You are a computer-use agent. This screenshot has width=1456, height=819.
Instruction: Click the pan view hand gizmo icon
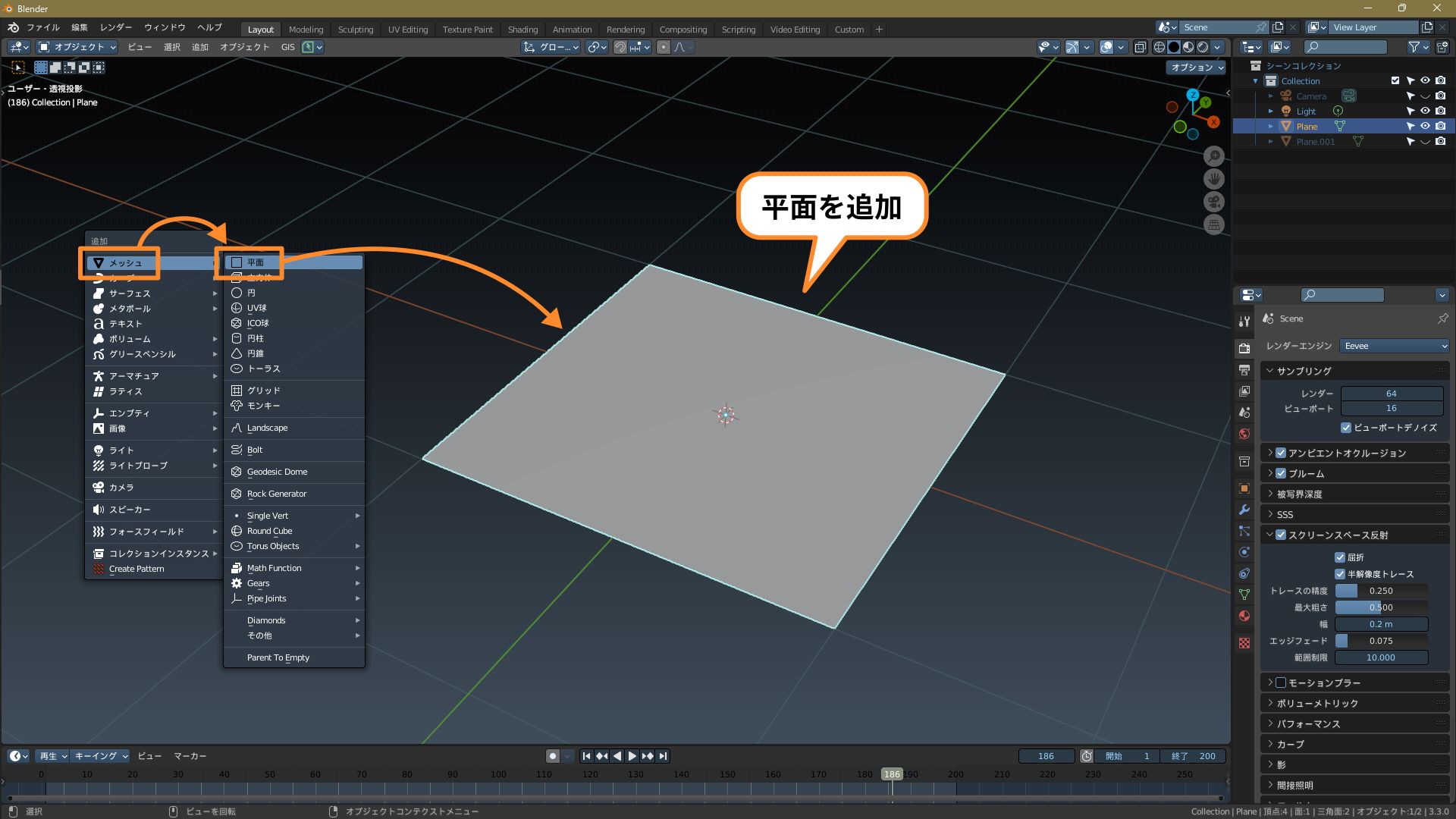click(1214, 179)
